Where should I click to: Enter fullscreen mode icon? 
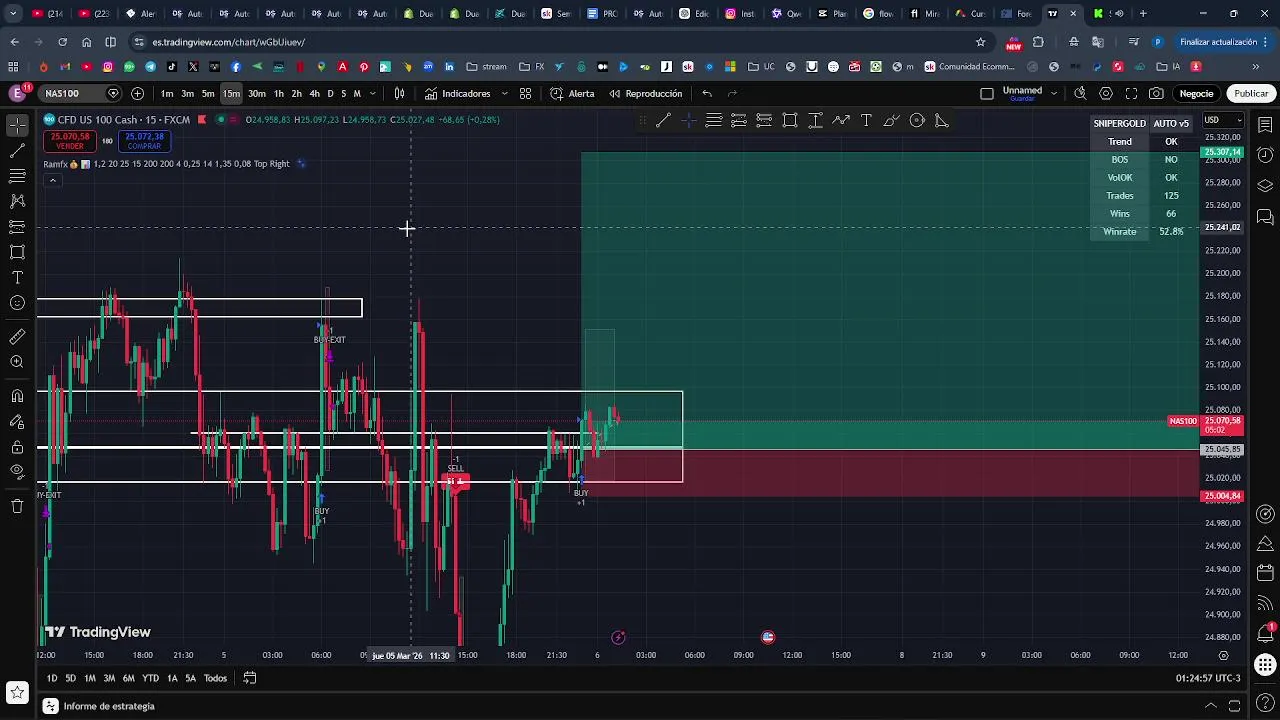tap(1131, 93)
